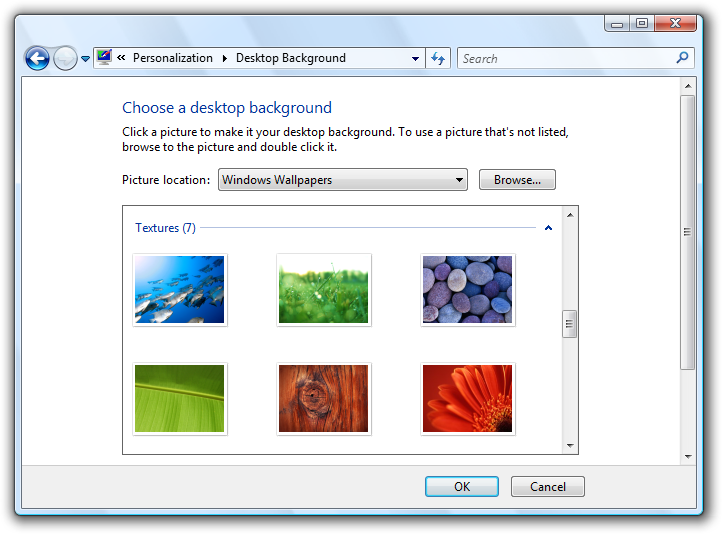Image resolution: width=722 pixels, height=534 pixels.
Task: Click the main window scrollbar thumb
Action: [687, 232]
